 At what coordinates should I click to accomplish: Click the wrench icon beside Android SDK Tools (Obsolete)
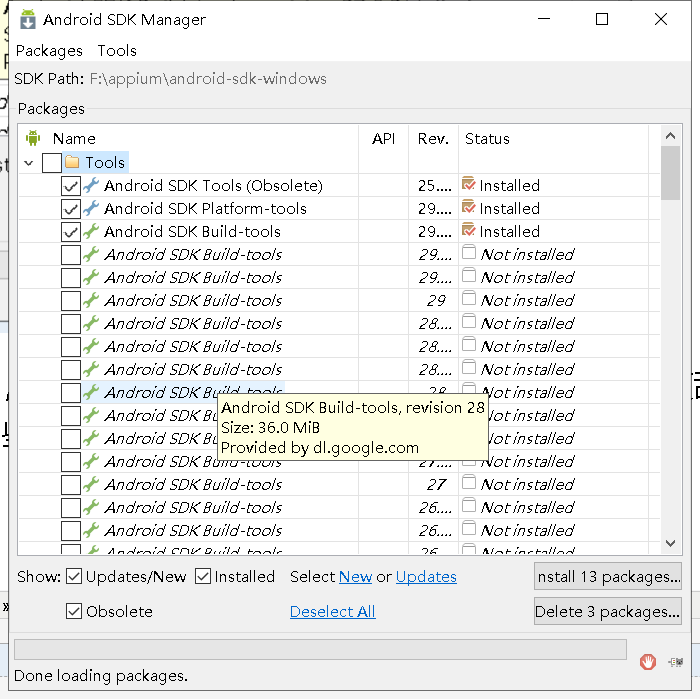[x=91, y=185]
